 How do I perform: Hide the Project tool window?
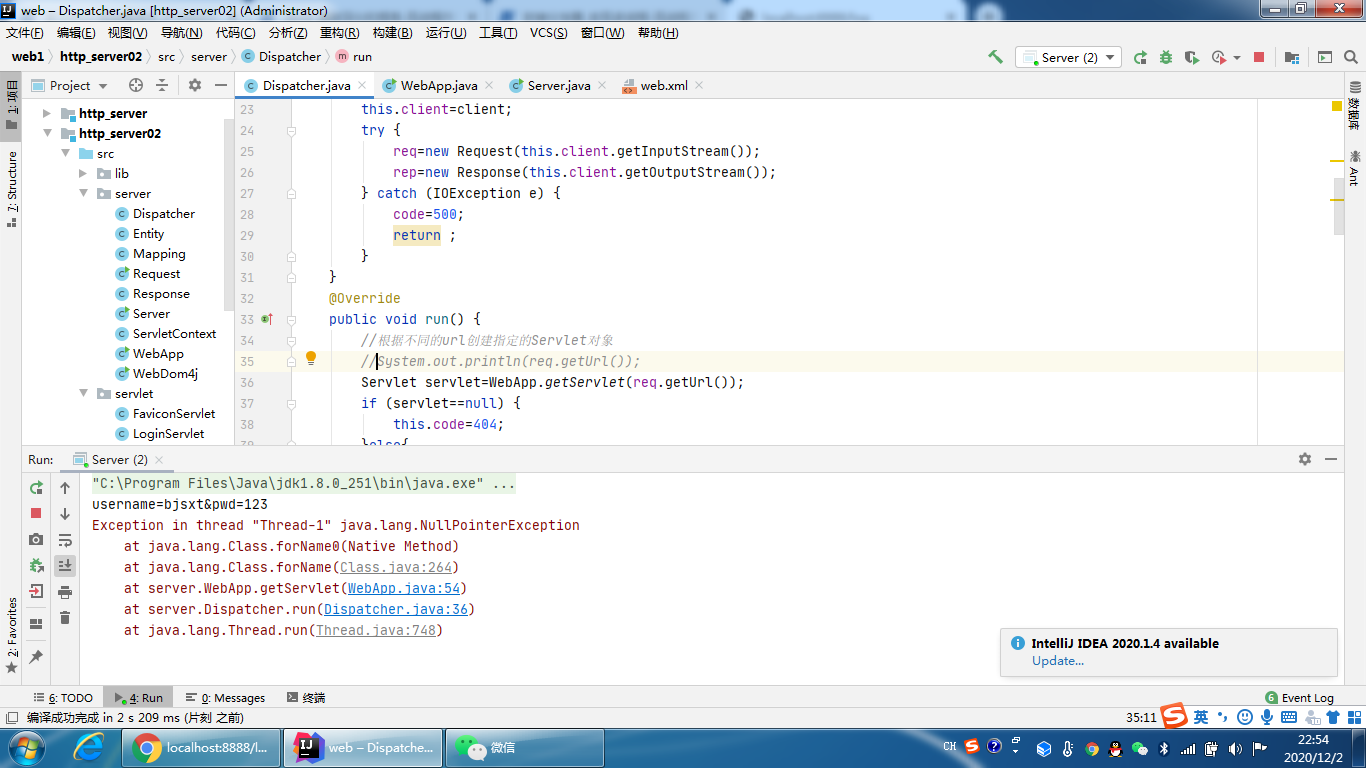click(221, 85)
